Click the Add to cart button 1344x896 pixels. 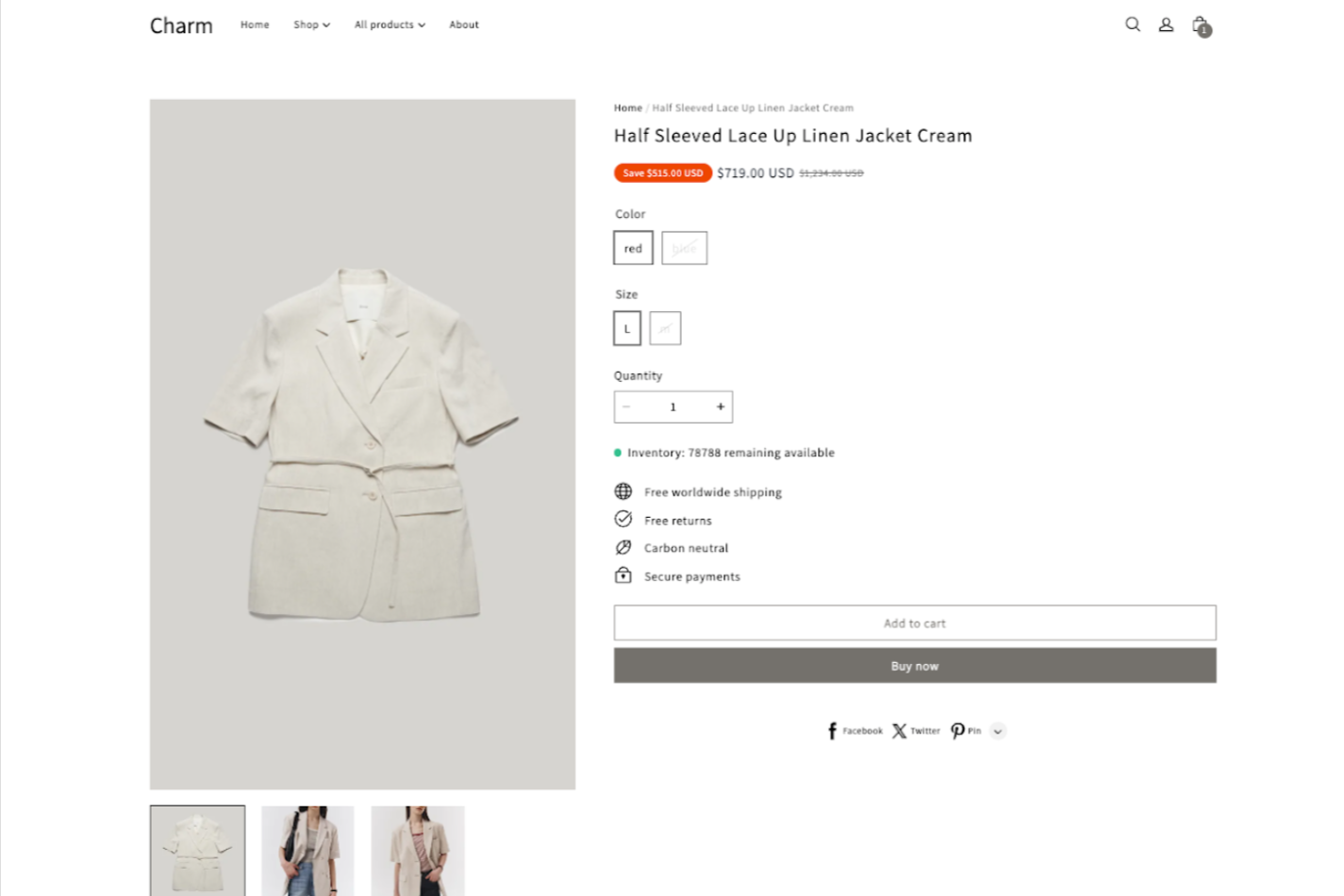point(914,622)
